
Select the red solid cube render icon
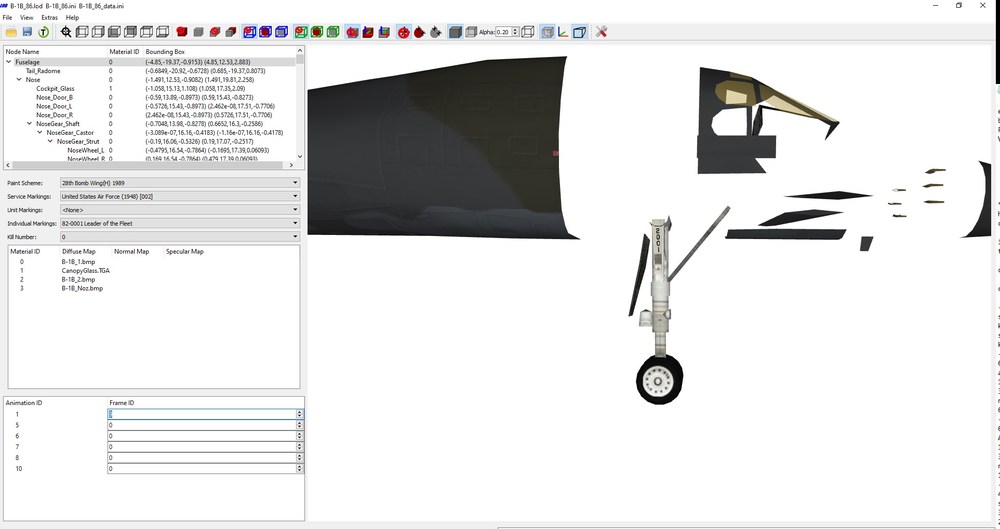182,32
